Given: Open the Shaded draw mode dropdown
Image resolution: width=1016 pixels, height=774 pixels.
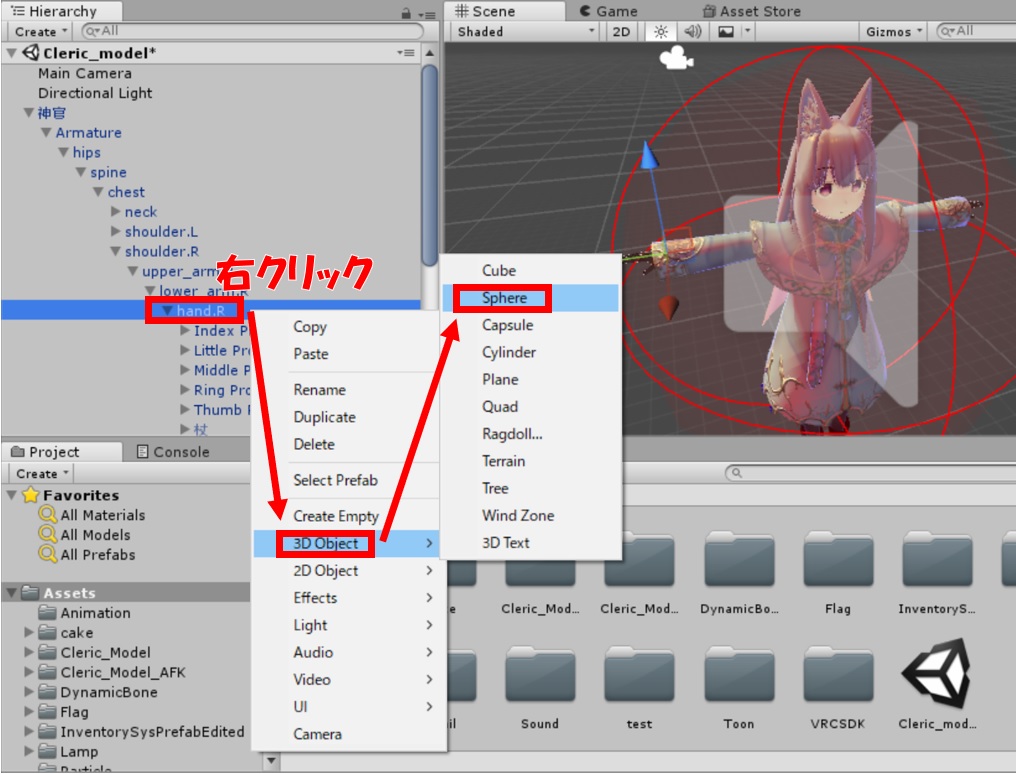Looking at the screenshot, I should (525, 32).
